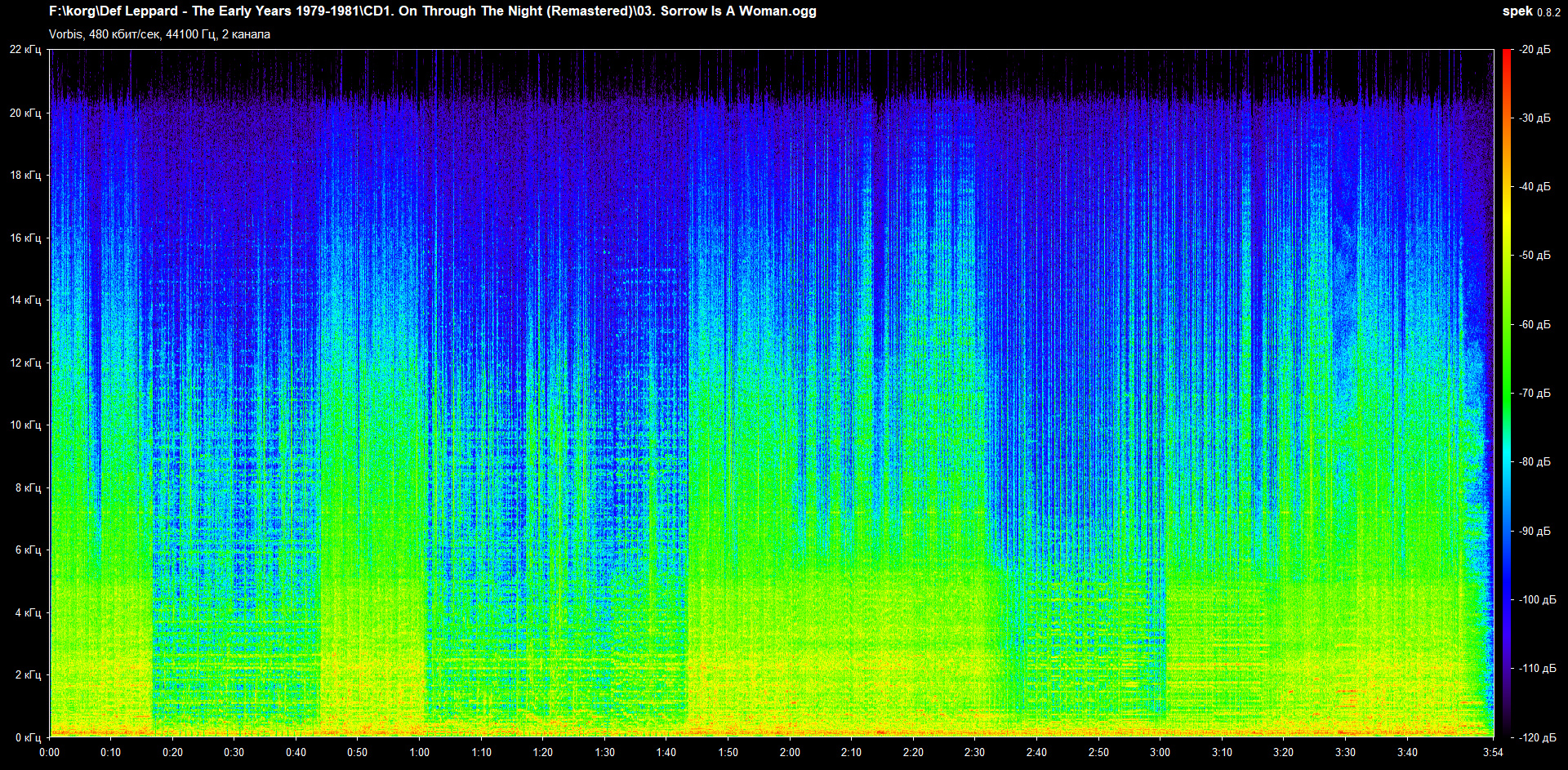Click the 2 кГц frequency axis label
The image size is (1568, 770).
(x=28, y=674)
